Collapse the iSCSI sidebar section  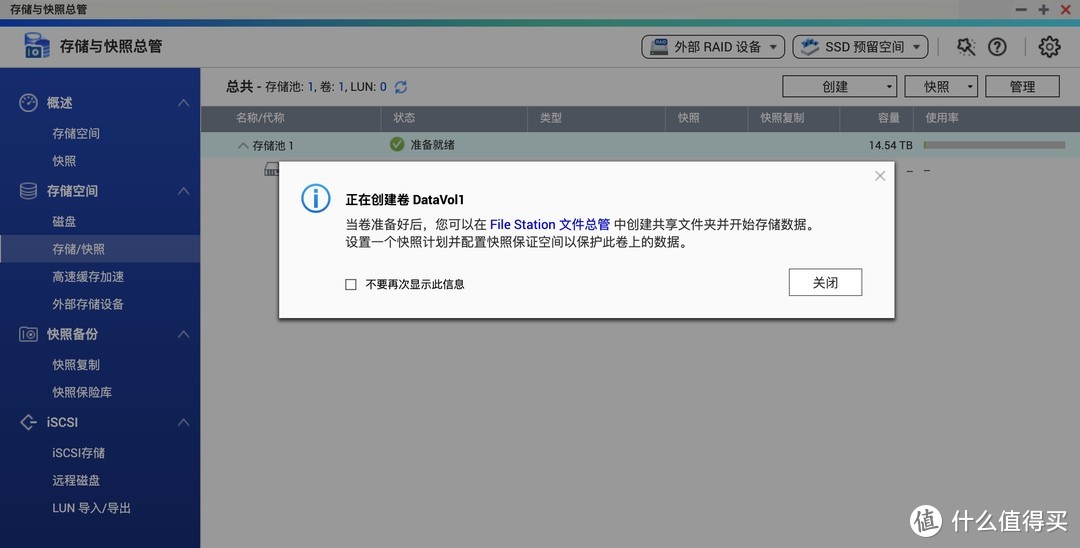point(183,422)
